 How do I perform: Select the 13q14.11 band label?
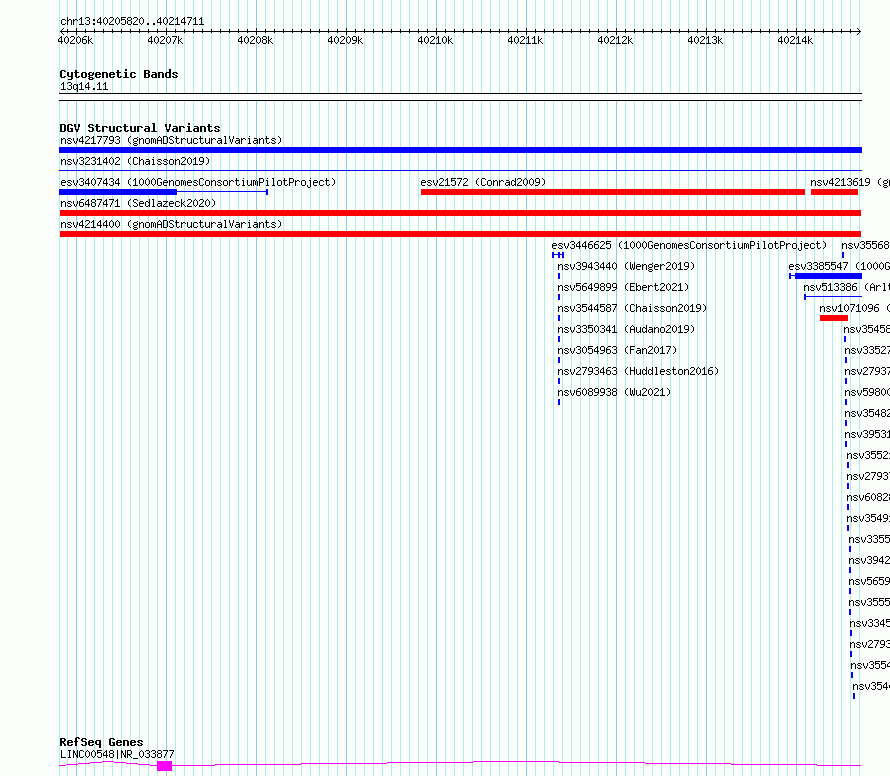[84, 86]
